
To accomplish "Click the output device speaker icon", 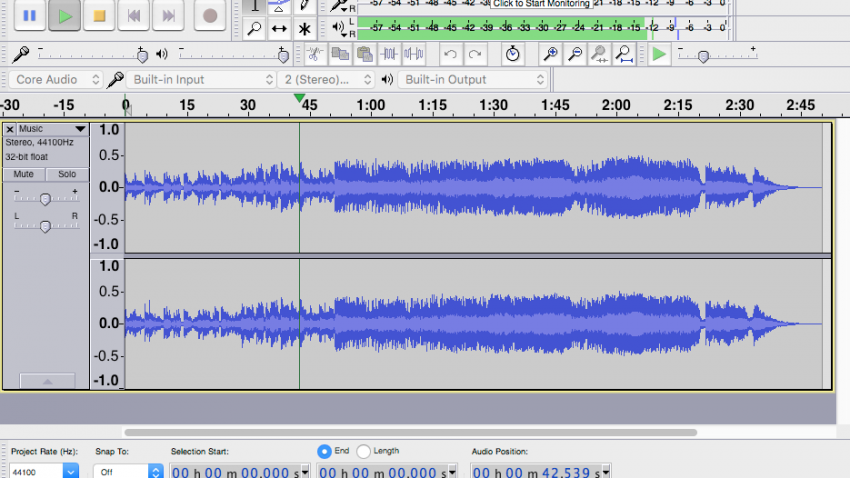I will (387, 80).
